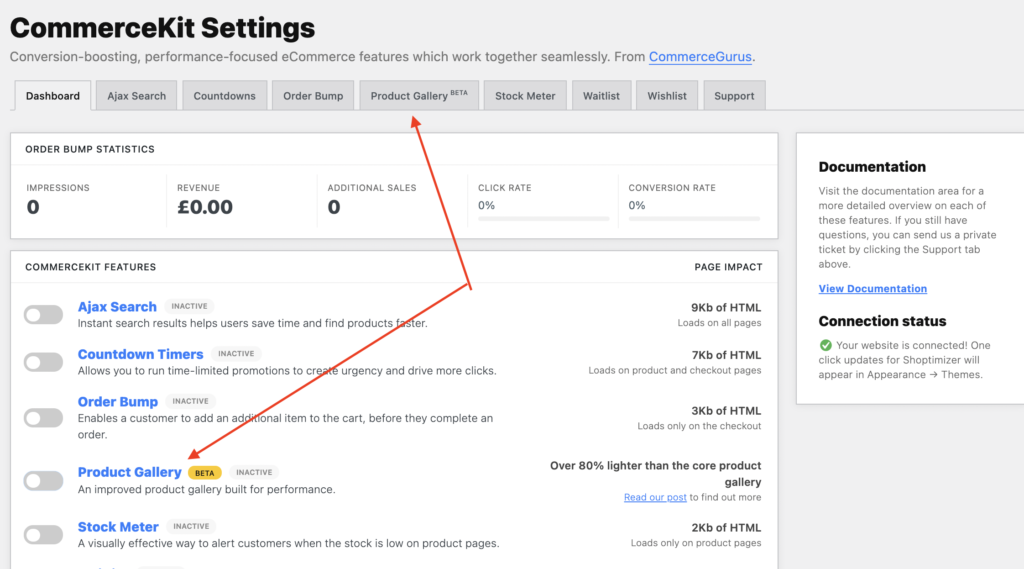Open the Stock Meter feature link

click(118, 527)
